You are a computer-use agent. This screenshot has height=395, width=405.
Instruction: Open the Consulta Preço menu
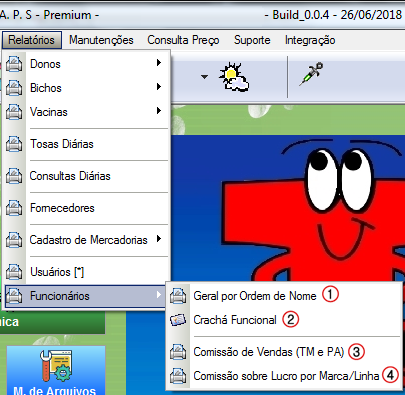183,40
